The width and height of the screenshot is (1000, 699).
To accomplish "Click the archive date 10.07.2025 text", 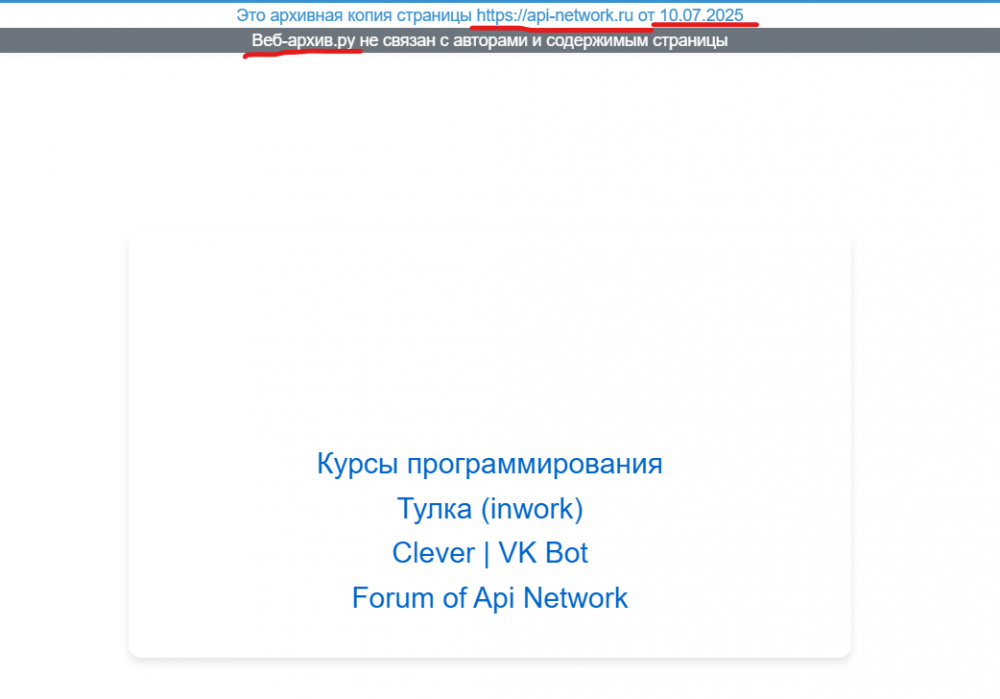I will point(701,15).
